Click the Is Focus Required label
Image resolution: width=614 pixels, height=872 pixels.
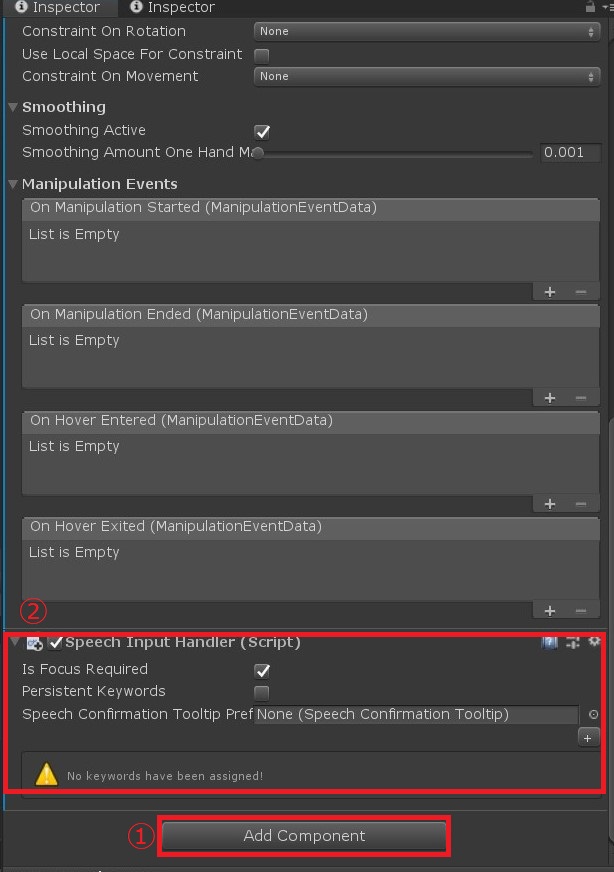85,669
